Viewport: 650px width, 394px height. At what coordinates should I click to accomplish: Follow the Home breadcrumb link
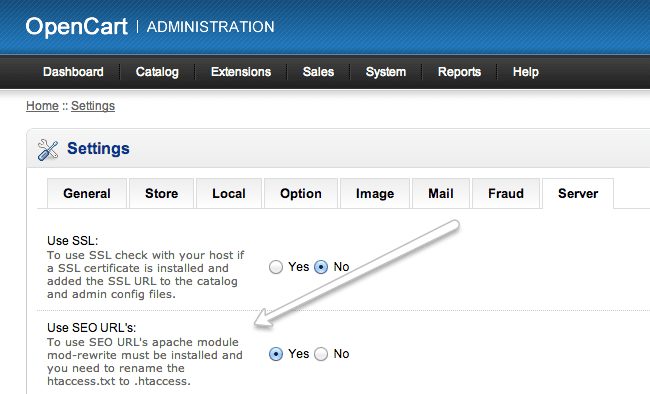42,106
